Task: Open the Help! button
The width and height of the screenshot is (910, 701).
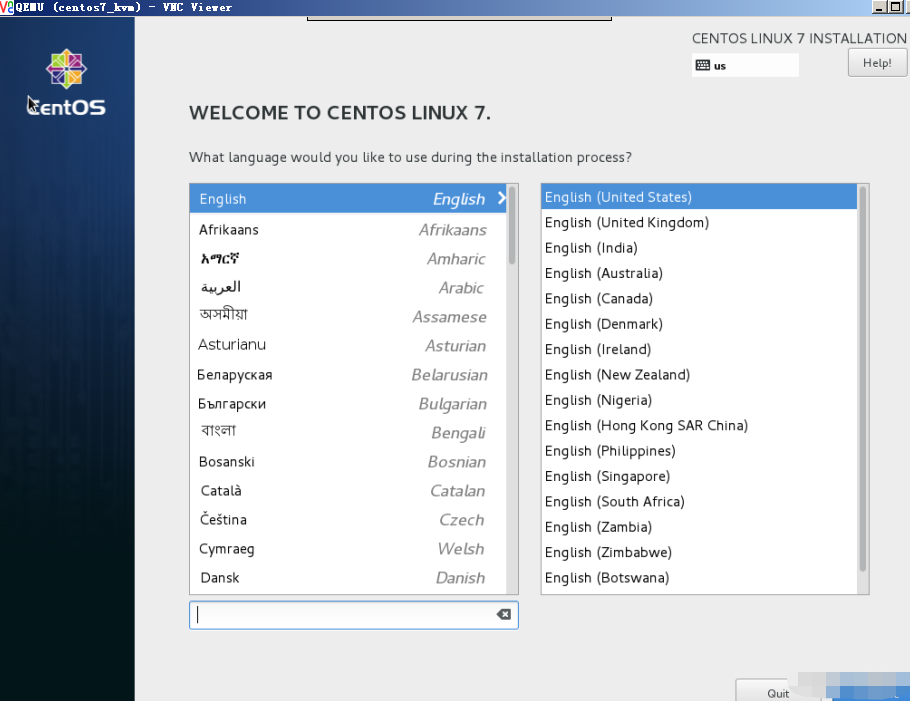Action: click(877, 63)
